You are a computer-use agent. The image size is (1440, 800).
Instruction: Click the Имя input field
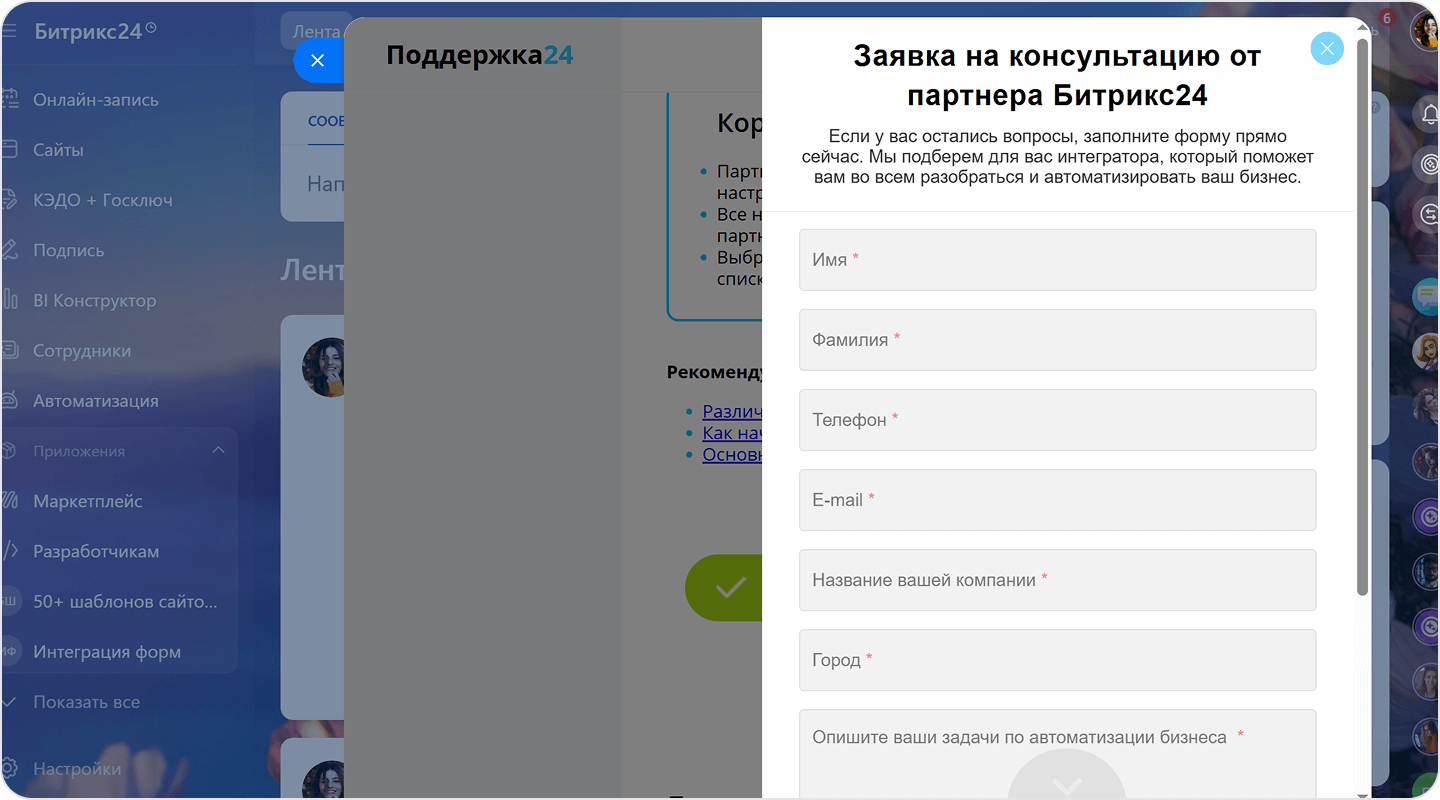point(1057,260)
